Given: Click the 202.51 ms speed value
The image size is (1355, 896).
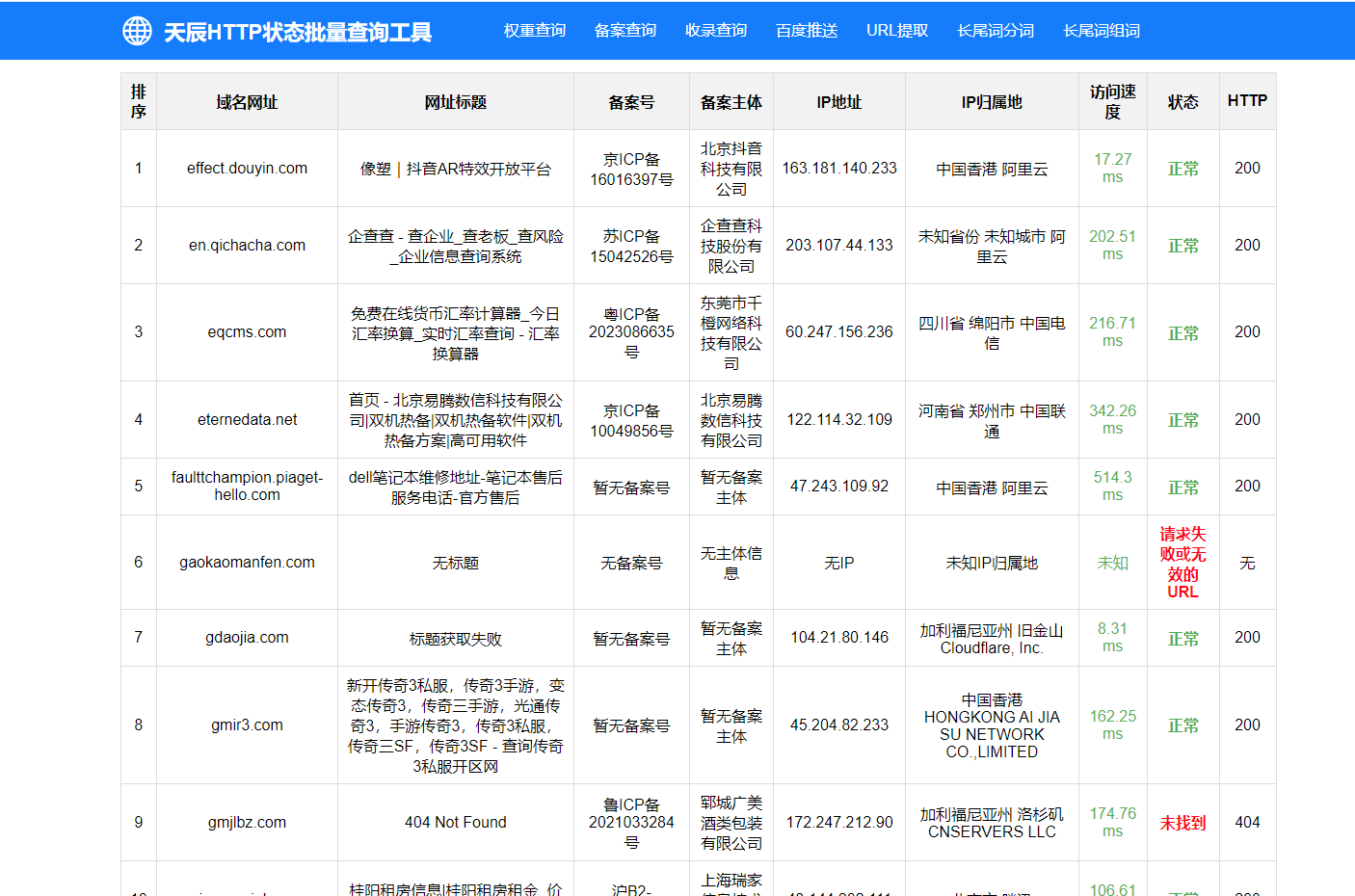Looking at the screenshot, I should pos(1113,246).
